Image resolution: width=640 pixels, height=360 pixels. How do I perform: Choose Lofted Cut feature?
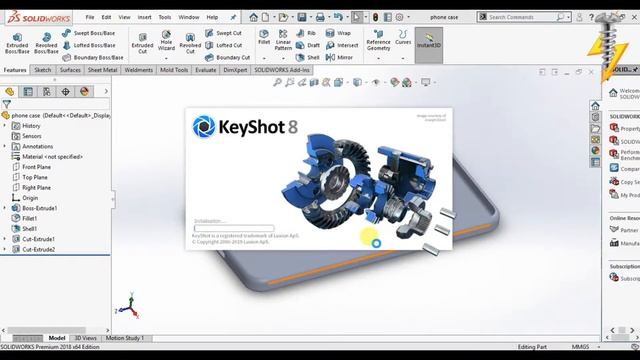tap(224, 45)
